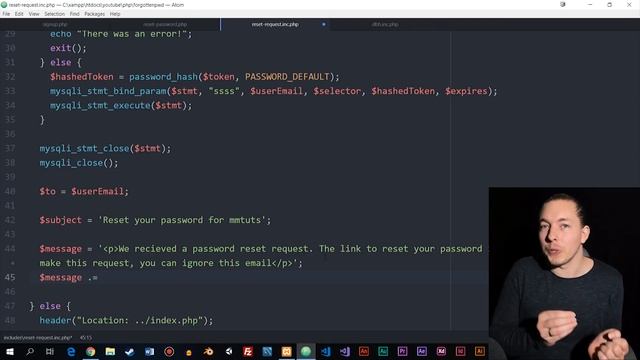Viewport: 640px width, 360px height.
Task: Switch to the dbh.inc.php tab
Action: pos(385,24)
